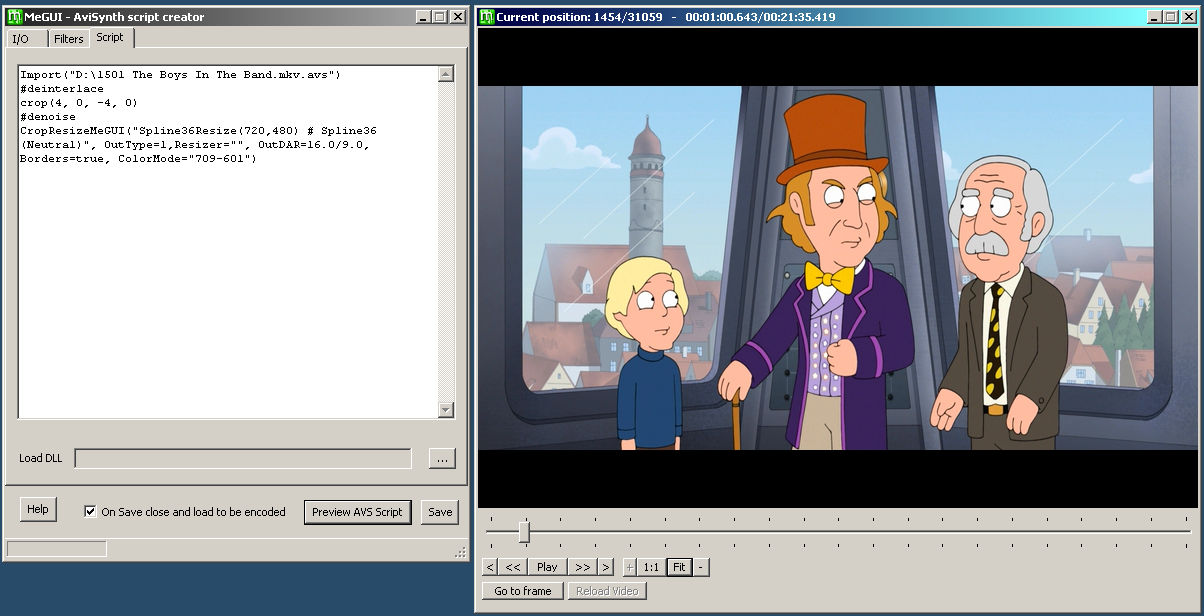The image size is (1204, 616).
Task: Maximize the AviSynth script creator window
Action: pyautogui.click(x=439, y=17)
